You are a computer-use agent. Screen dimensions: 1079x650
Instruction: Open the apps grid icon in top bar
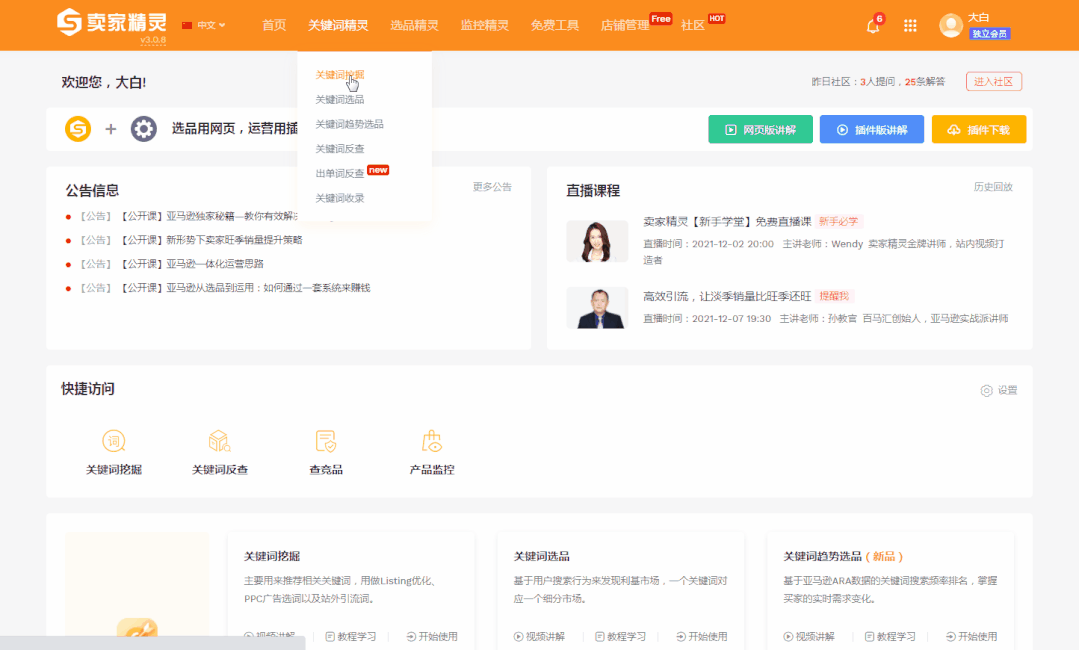(x=910, y=25)
